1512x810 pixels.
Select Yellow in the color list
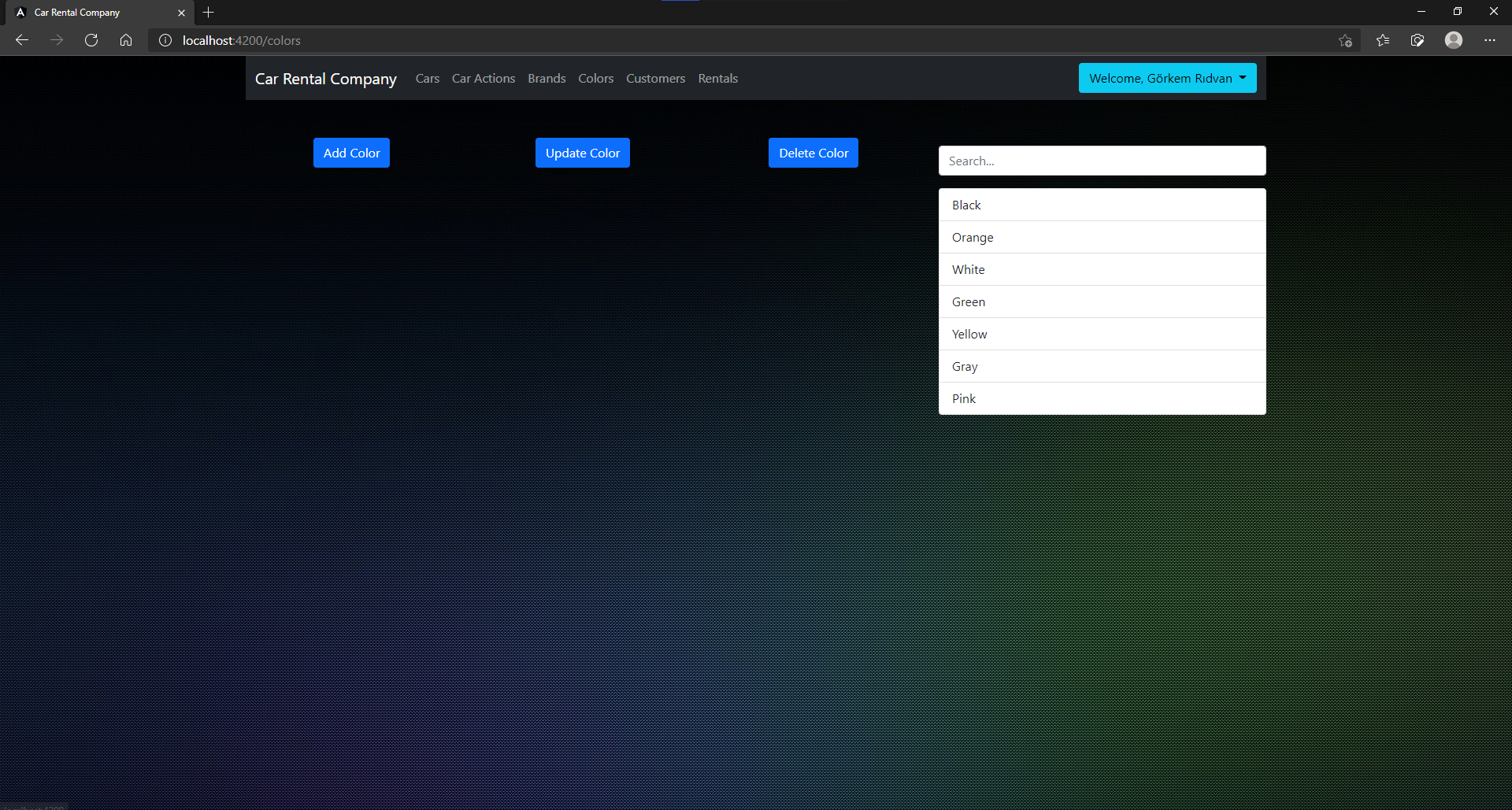1102,334
